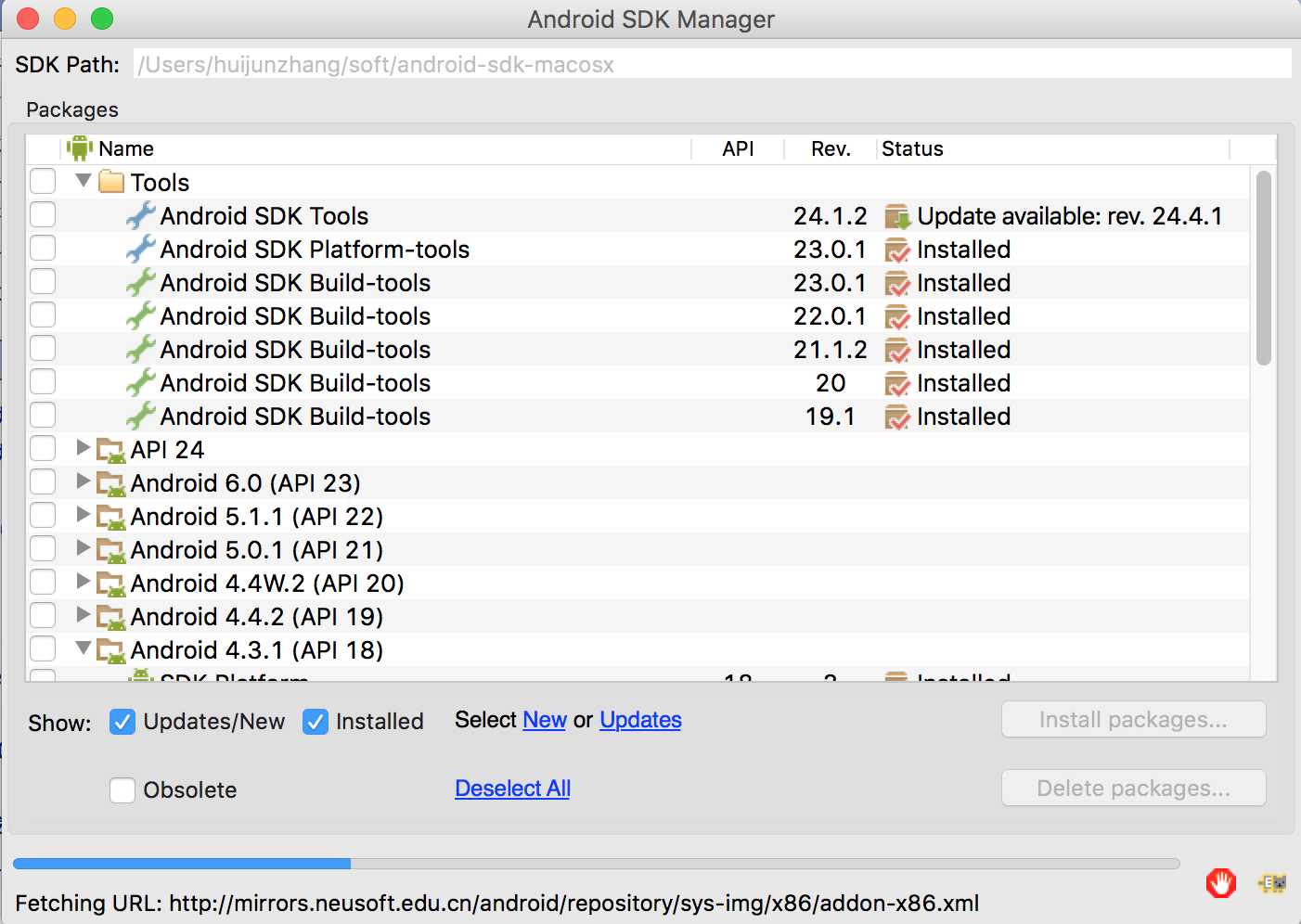The height and width of the screenshot is (924, 1301).
Task: Click the green zoom window button
Action: coord(102,19)
